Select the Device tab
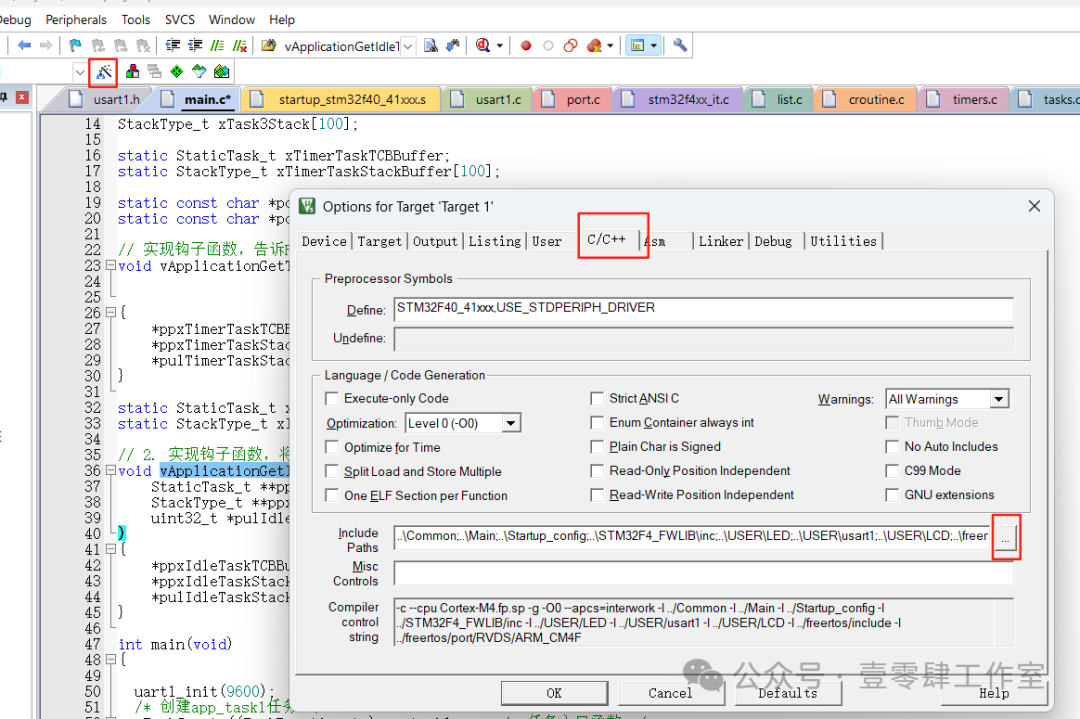 [324, 241]
